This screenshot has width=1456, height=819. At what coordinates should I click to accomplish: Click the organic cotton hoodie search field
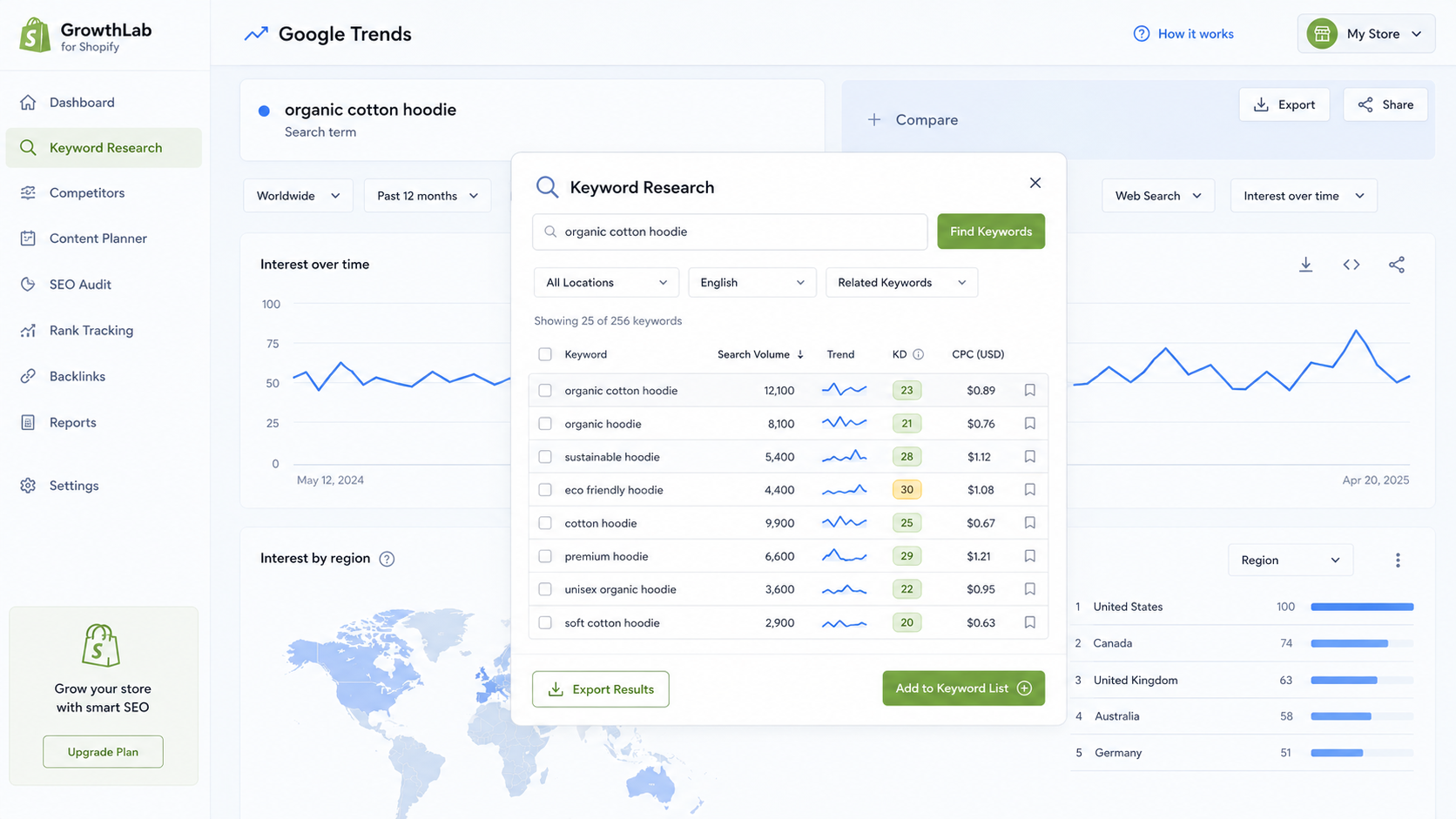point(730,232)
